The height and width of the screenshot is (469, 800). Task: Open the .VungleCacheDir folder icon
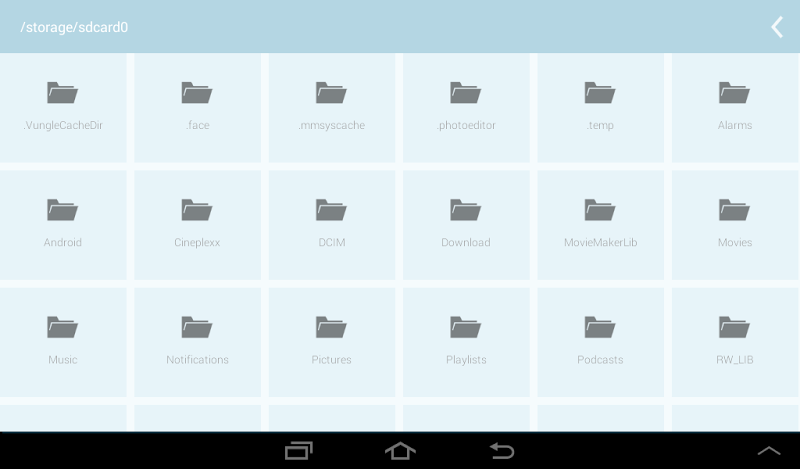pyautogui.click(x=62, y=93)
